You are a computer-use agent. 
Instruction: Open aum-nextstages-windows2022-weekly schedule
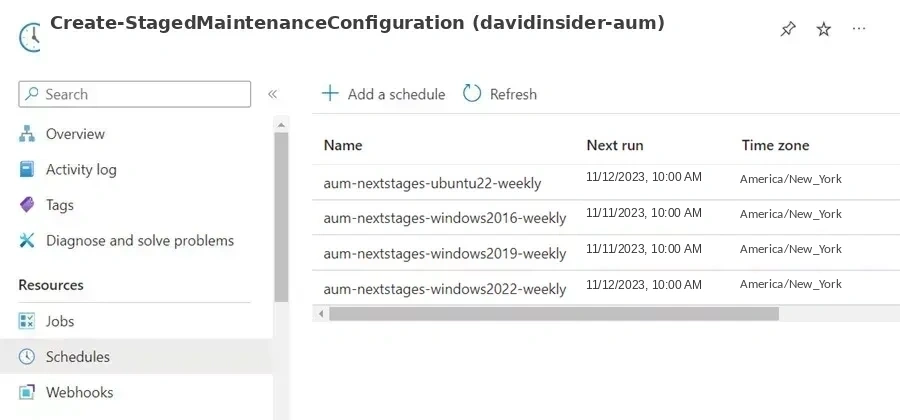(x=445, y=289)
